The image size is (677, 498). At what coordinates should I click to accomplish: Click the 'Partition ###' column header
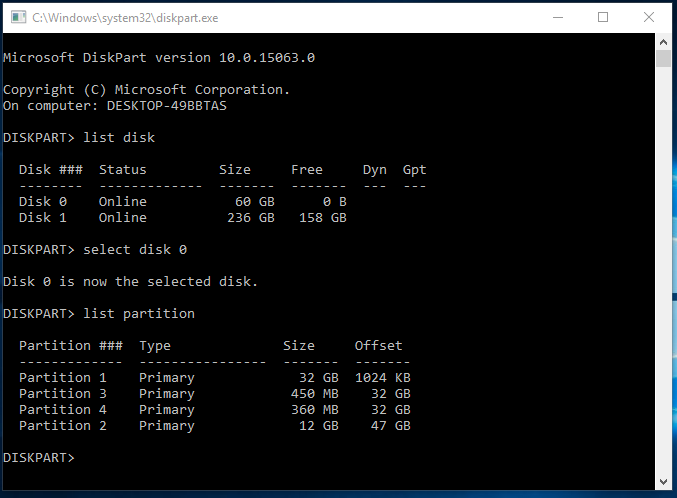[x=71, y=346]
